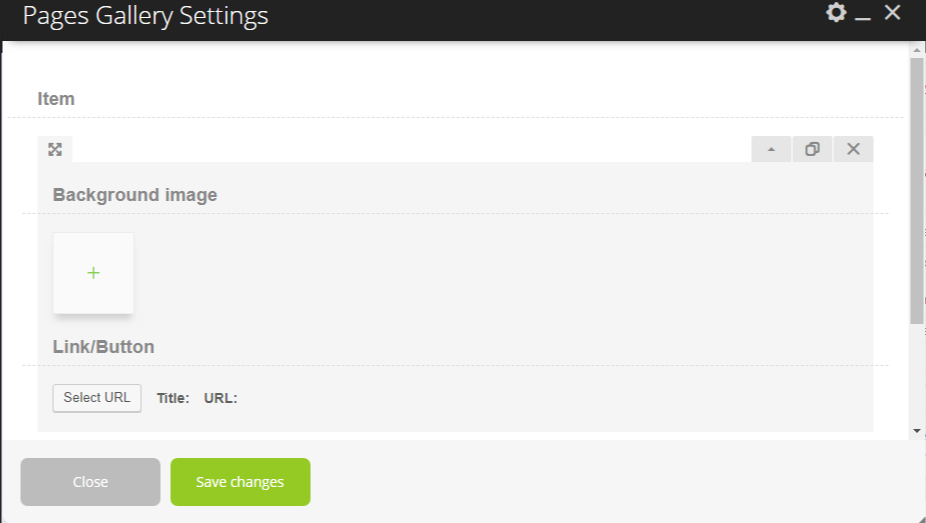The height and width of the screenshot is (523, 926).
Task: Click the item move handle icon
Action: (55, 149)
